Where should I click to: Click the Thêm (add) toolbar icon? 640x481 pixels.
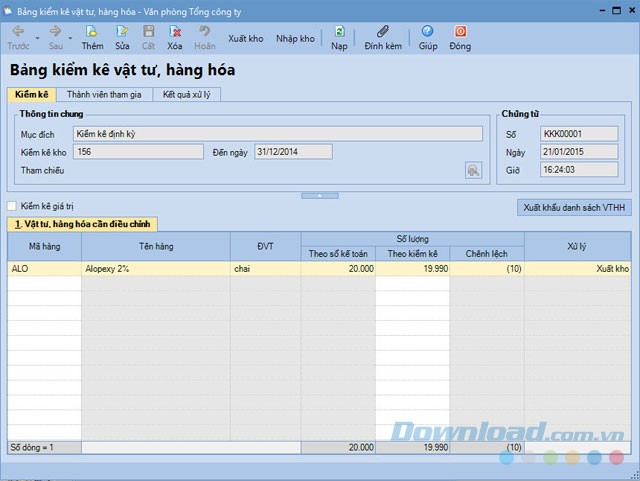pyautogui.click(x=92, y=32)
